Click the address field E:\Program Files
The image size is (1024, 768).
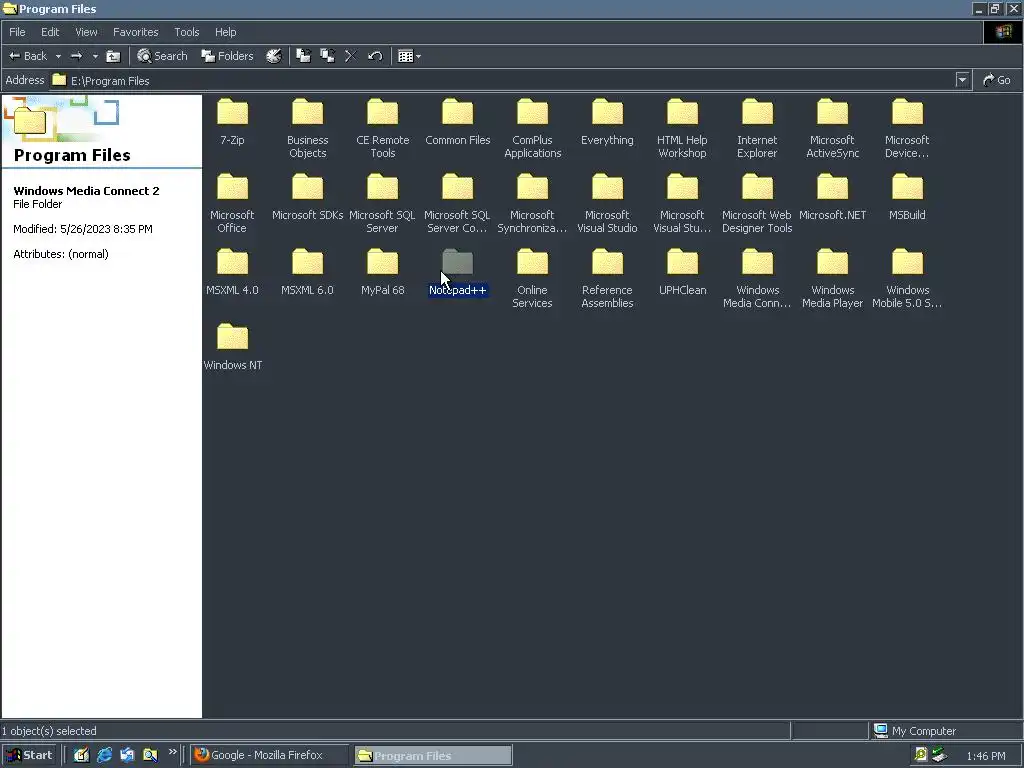coord(502,80)
